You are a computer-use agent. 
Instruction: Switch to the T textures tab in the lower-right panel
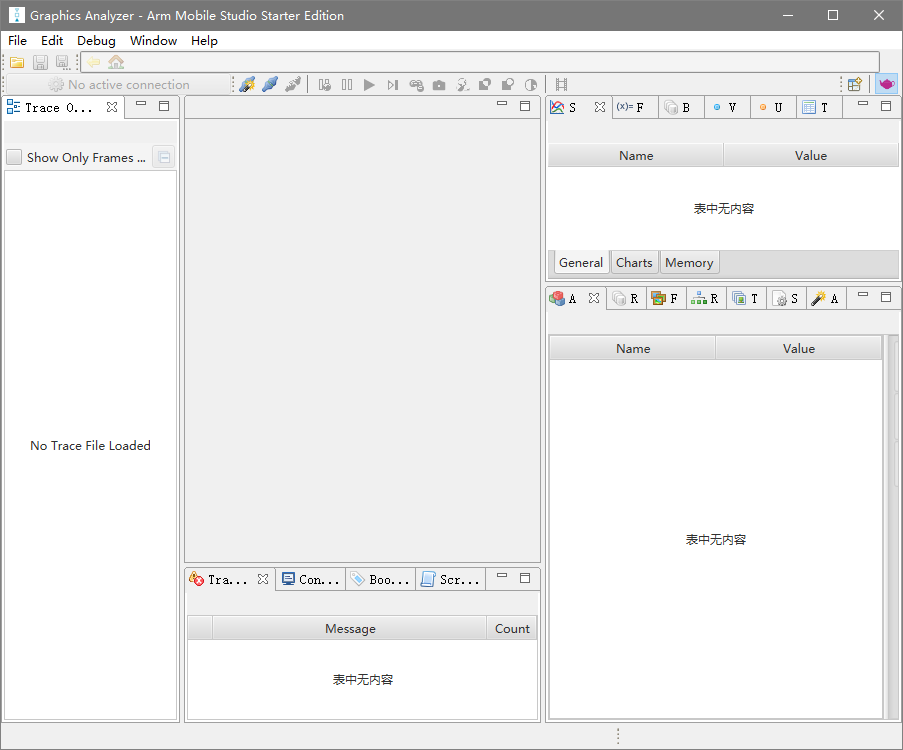746,298
